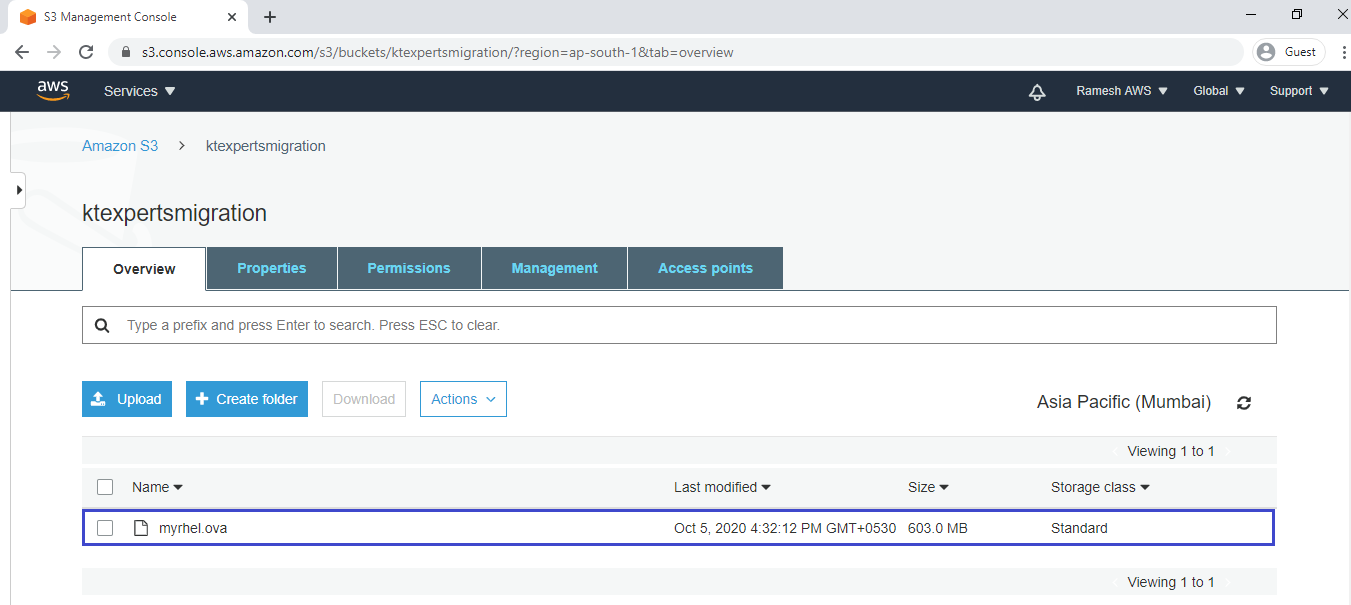Reload the browser page
1351x605 pixels.
point(86,52)
